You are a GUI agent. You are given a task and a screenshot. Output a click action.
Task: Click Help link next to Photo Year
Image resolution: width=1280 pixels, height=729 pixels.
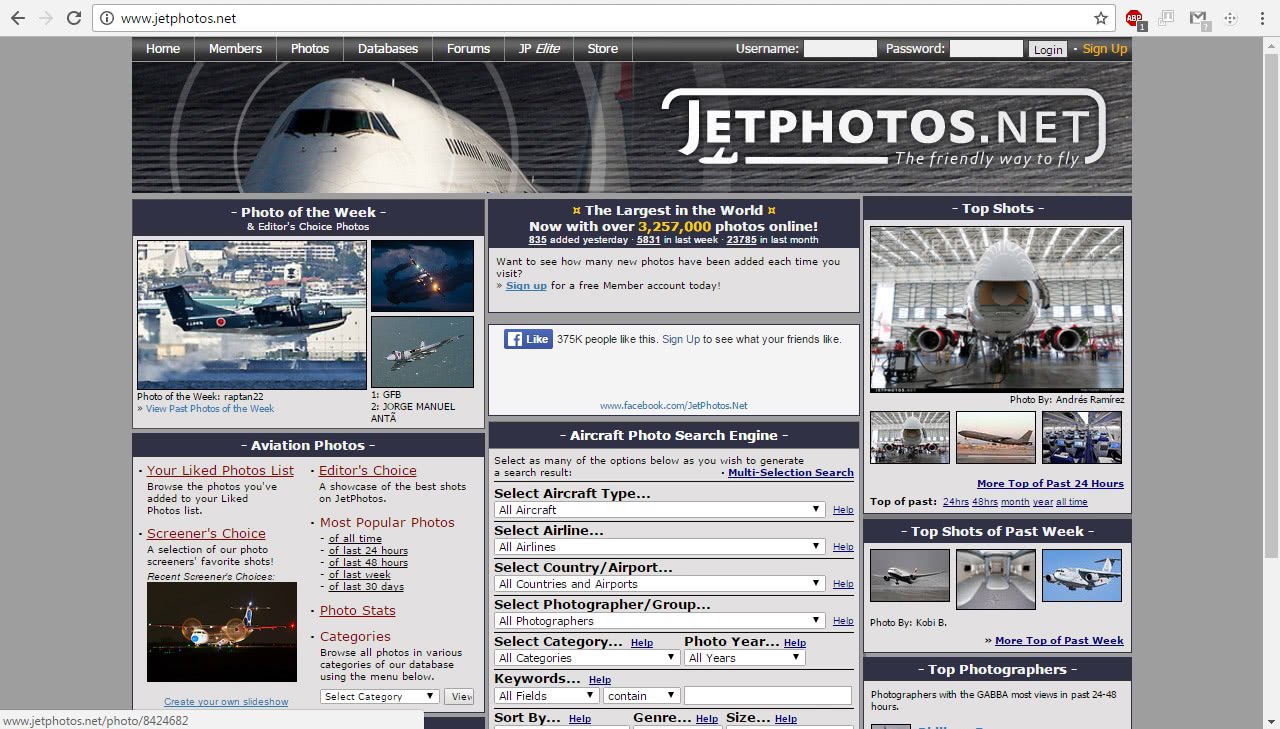pyautogui.click(x=795, y=643)
